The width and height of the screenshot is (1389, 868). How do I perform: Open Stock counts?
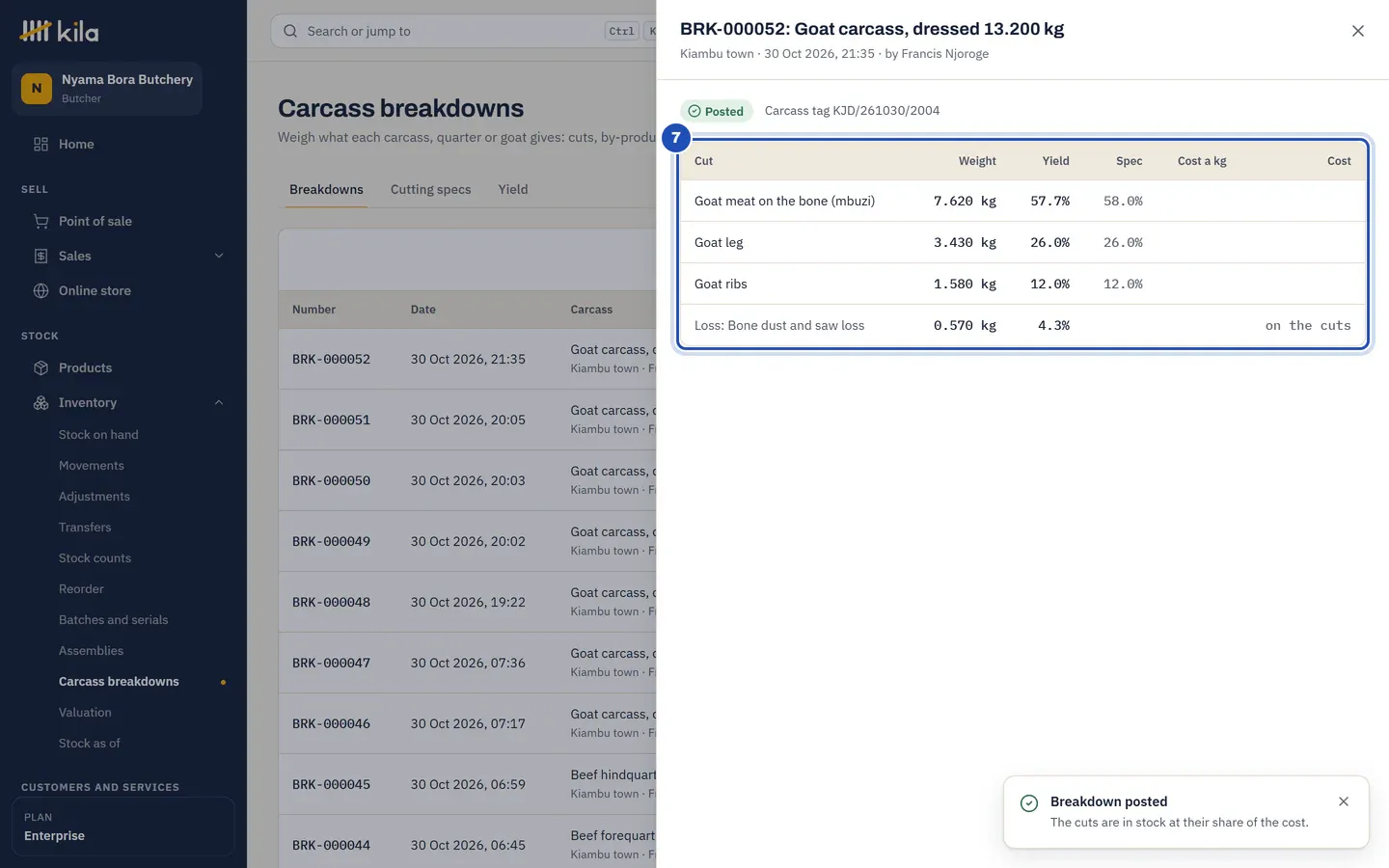point(95,558)
